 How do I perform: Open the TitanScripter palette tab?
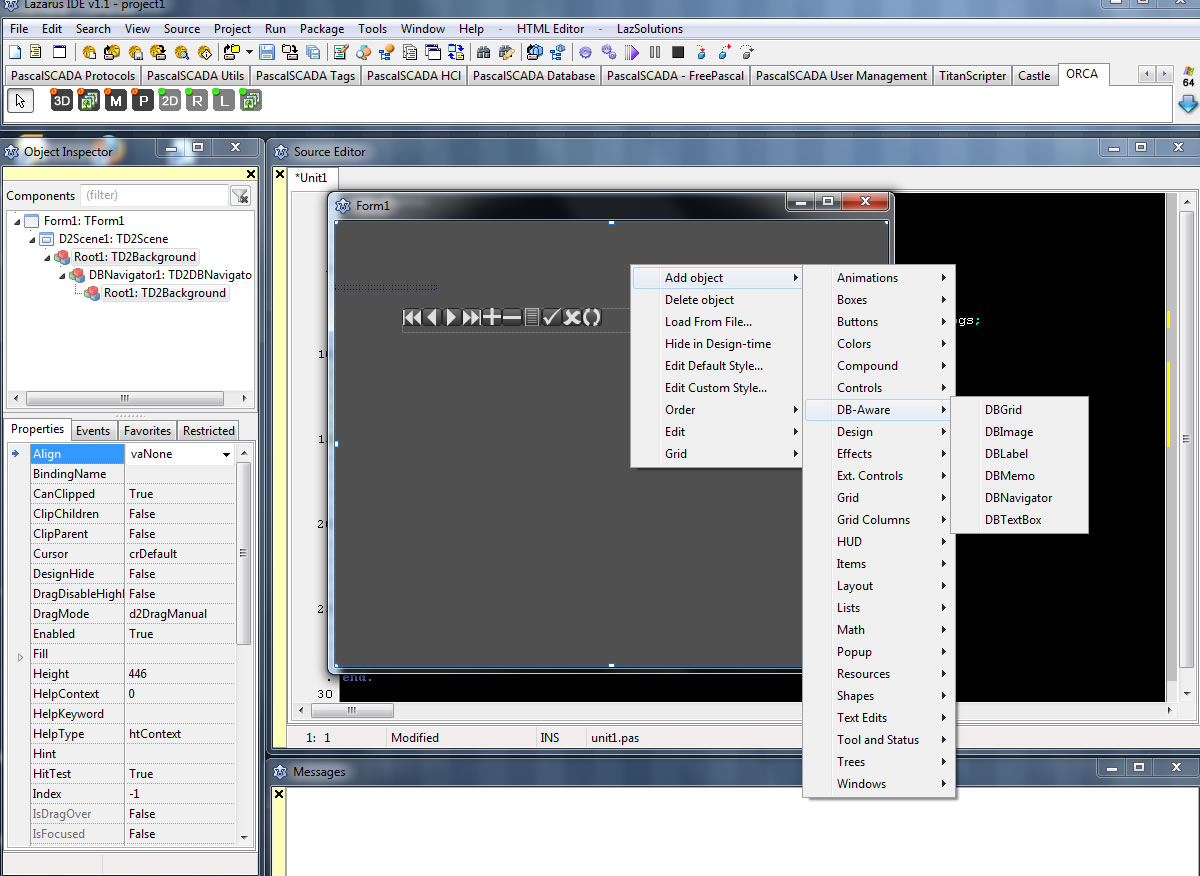click(x=973, y=76)
